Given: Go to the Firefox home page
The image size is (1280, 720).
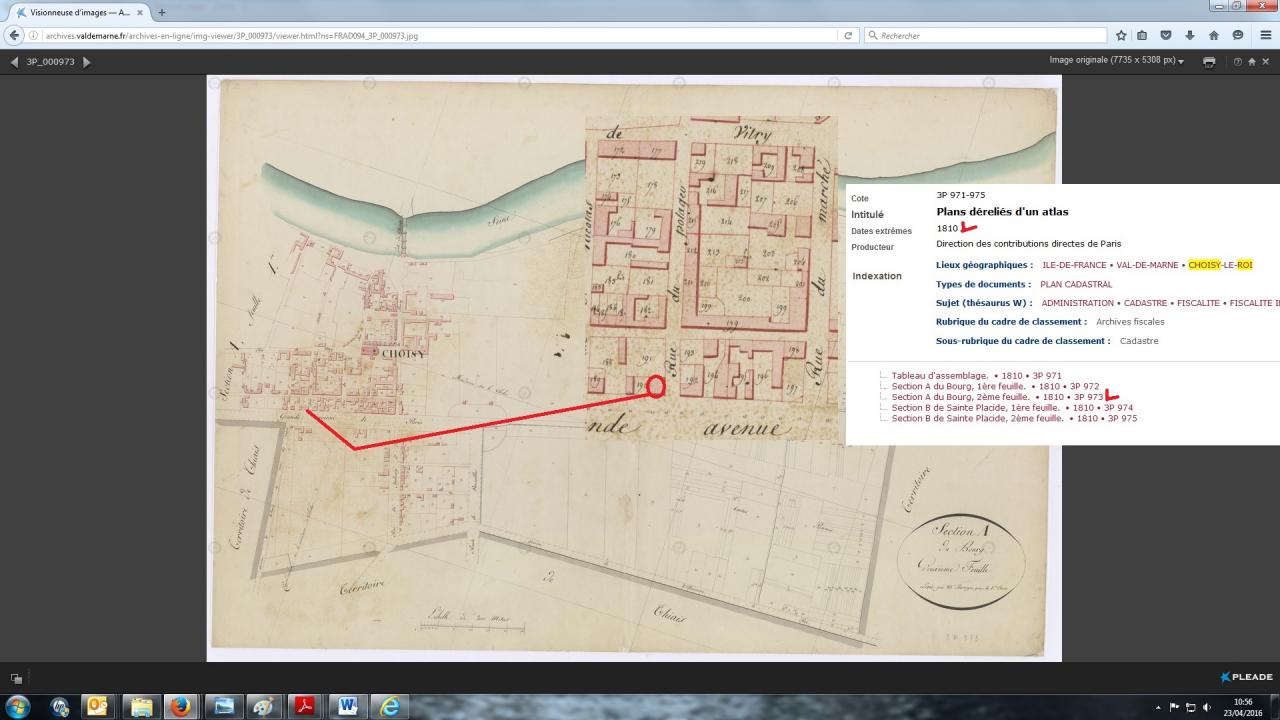Looking at the screenshot, I should [1214, 35].
